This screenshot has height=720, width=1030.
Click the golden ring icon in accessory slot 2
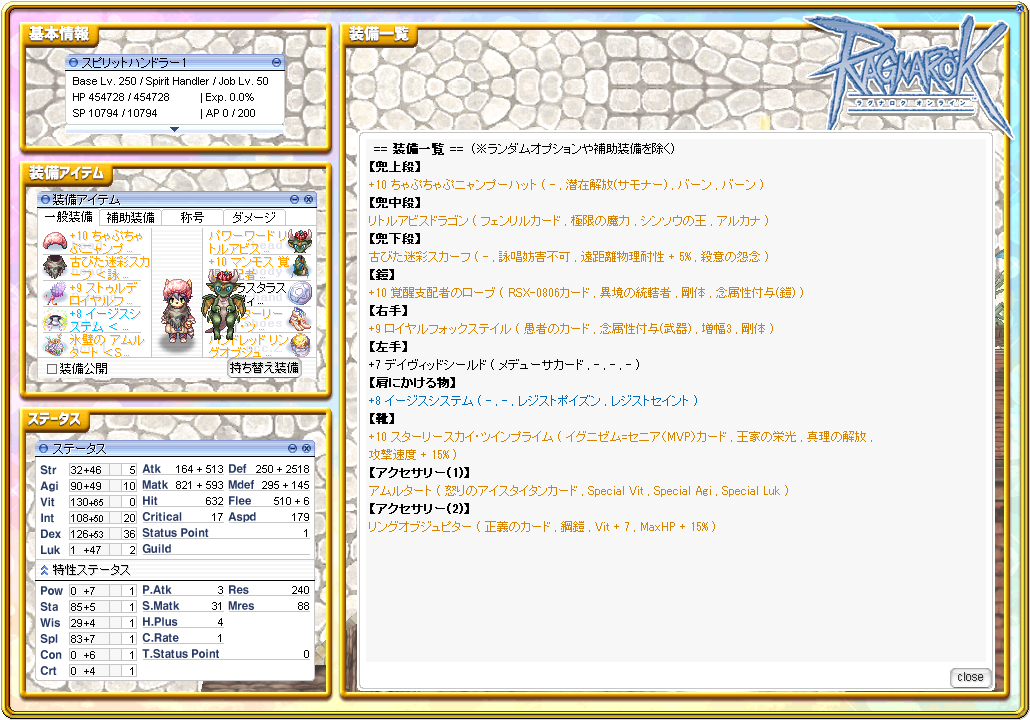pos(300,344)
